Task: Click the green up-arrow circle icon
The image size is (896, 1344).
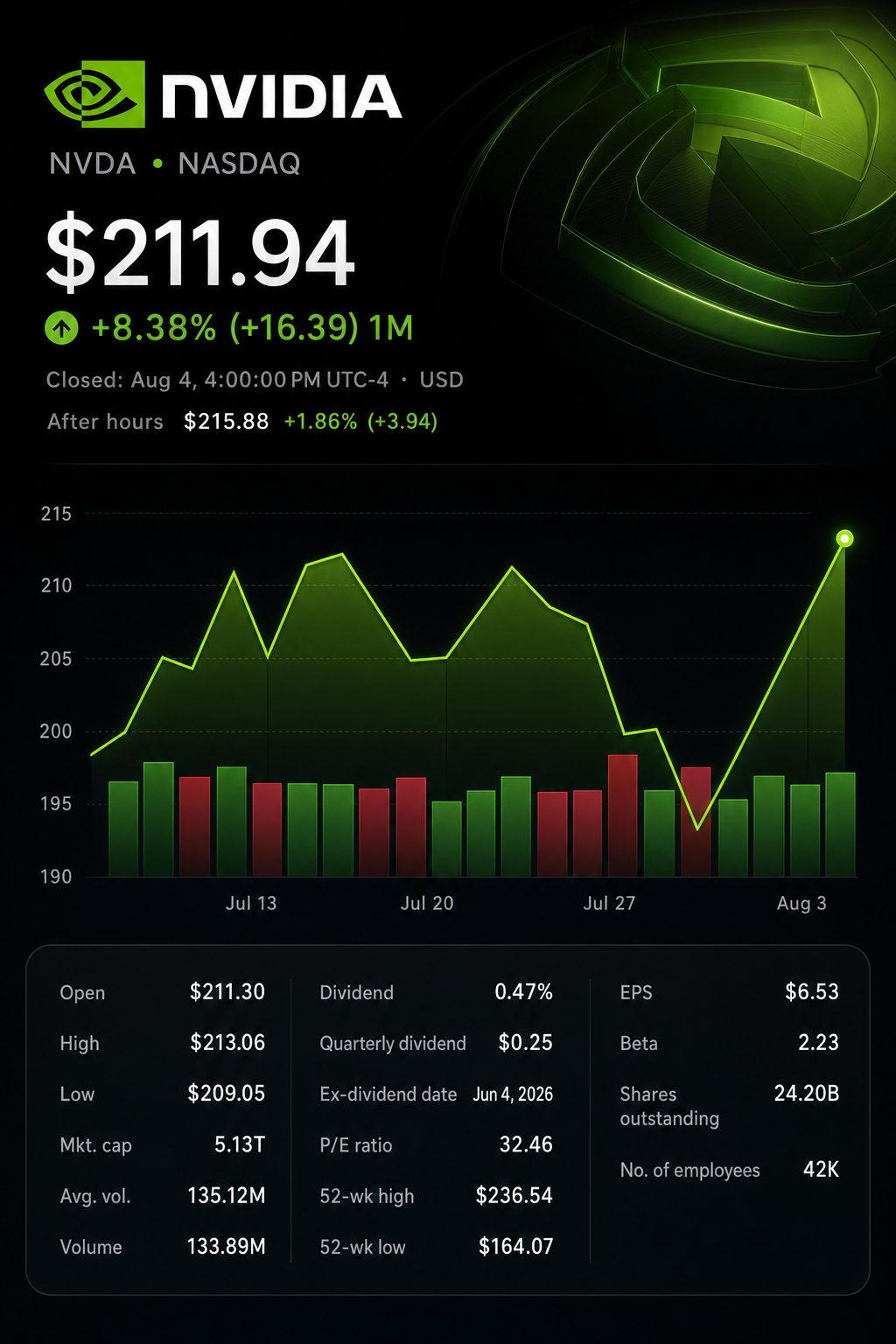Action: pos(61,329)
